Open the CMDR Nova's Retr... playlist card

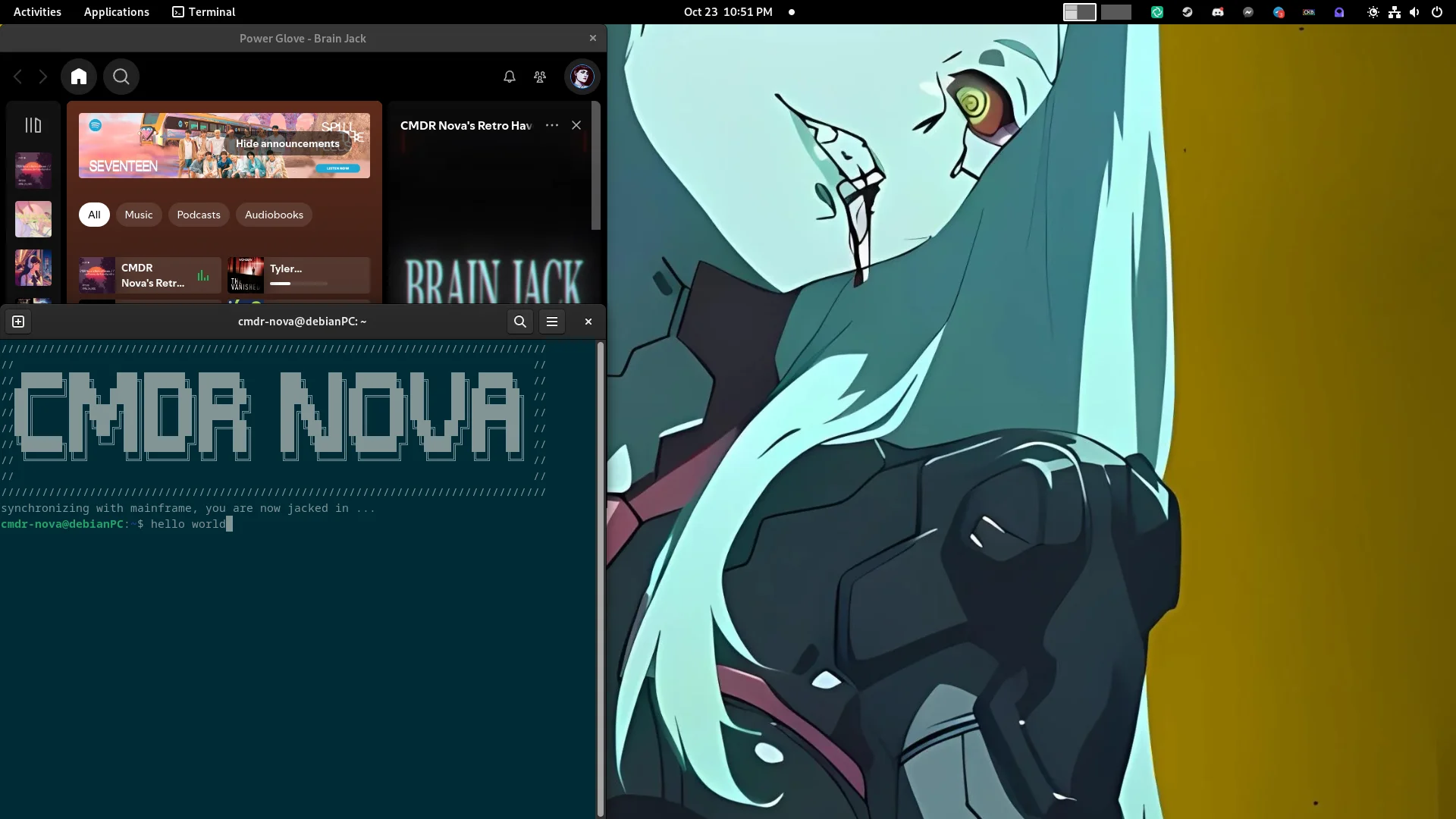point(150,275)
